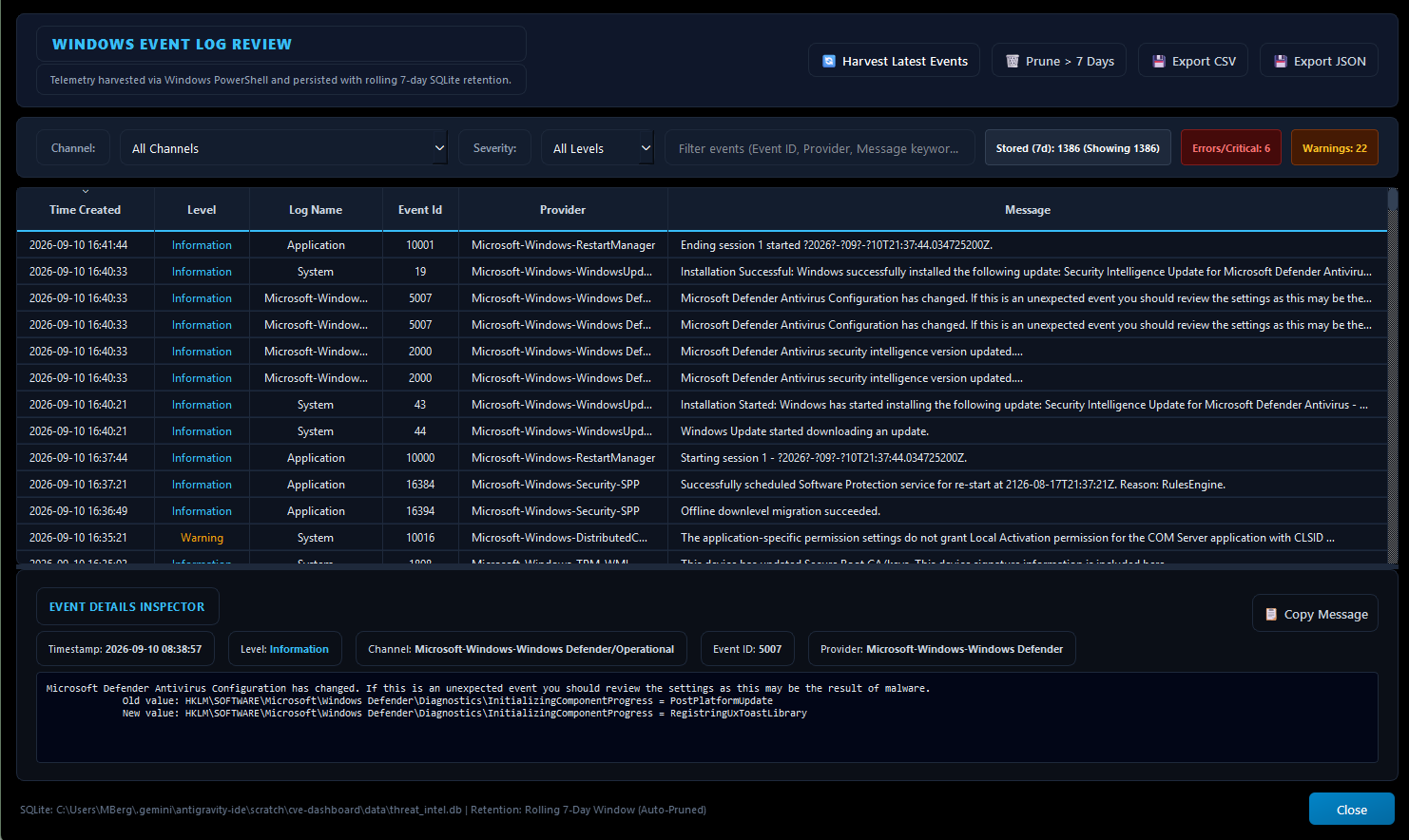The image size is (1409, 840).
Task: Select the row with Event Id 43
Action: (702, 405)
